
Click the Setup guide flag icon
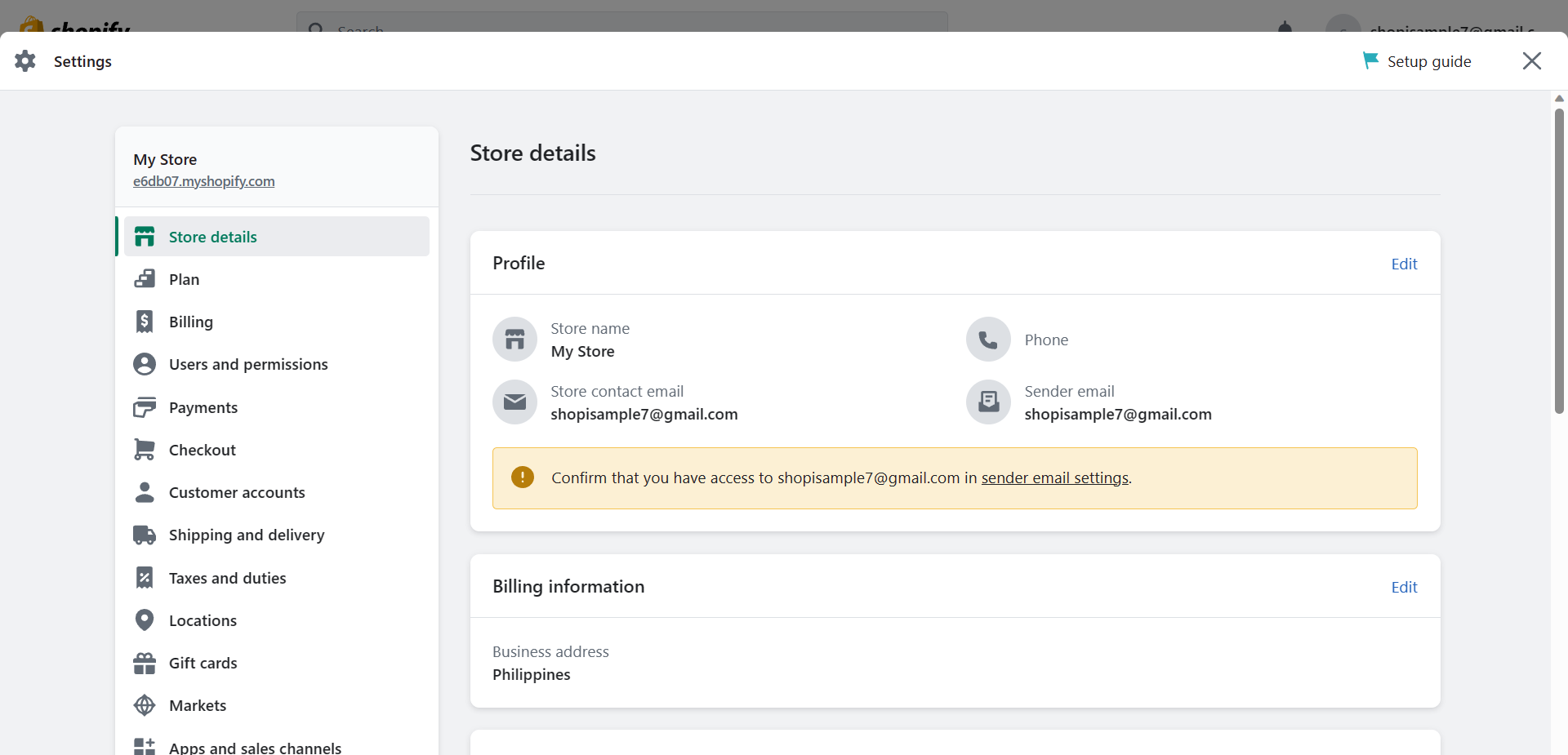point(1370,61)
